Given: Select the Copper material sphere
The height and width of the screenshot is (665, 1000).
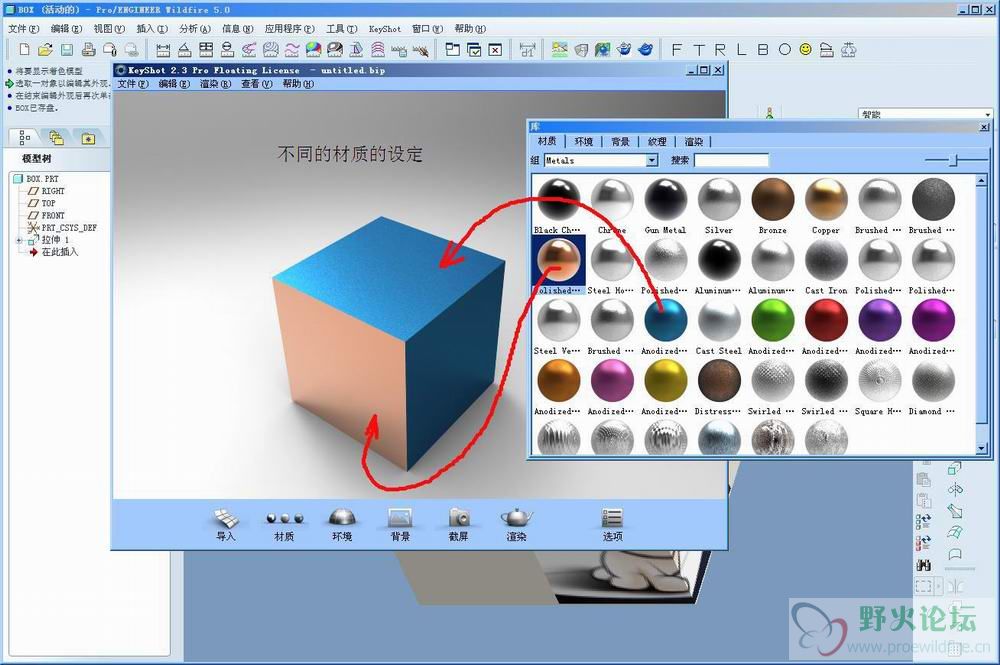Looking at the screenshot, I should [x=826, y=199].
